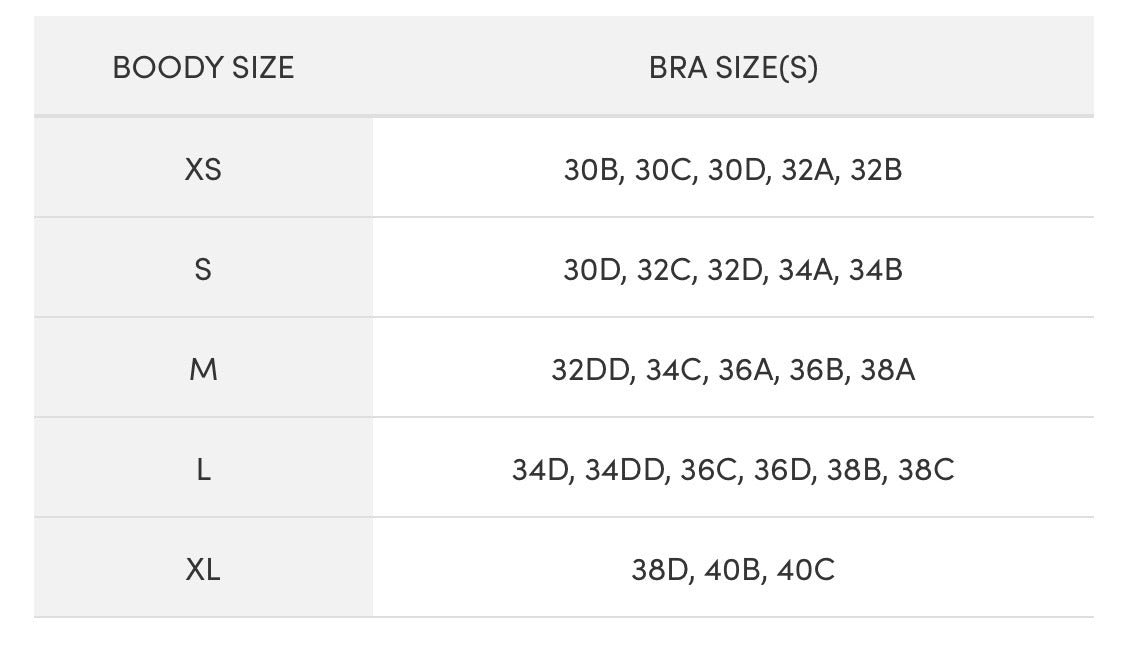This screenshot has height=668, width=1132.
Task: Click the 40B bra size text
Action: point(732,570)
